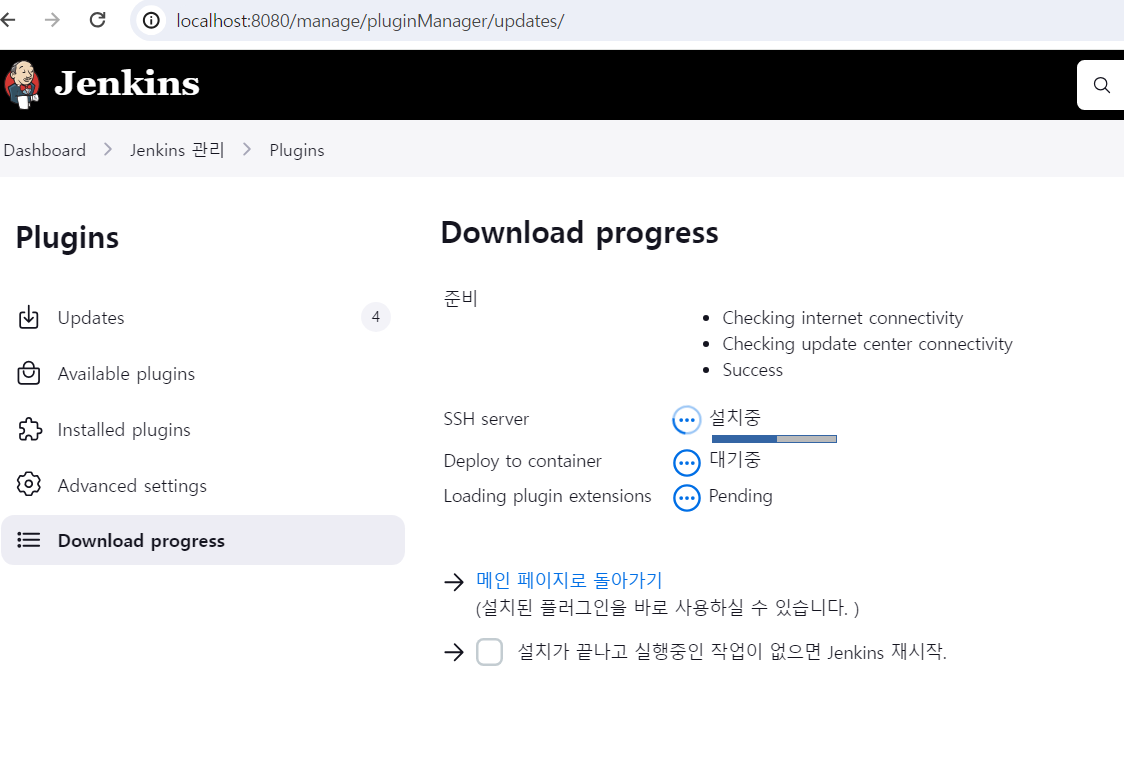Image resolution: width=1124 pixels, height=768 pixels.
Task: Expand the chevron after Dashboard in the breadcrumb
Action: coord(108,149)
